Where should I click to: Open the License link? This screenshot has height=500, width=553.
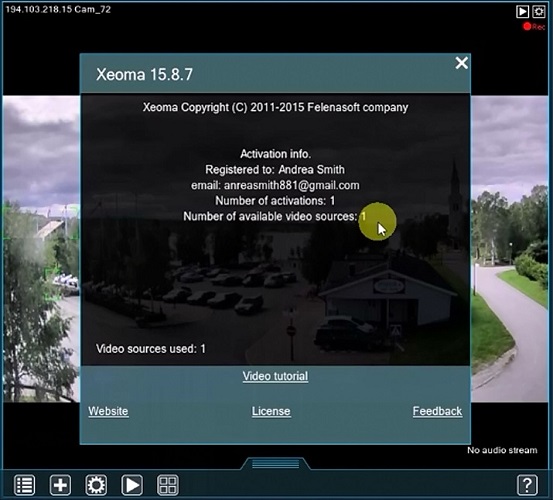271,411
